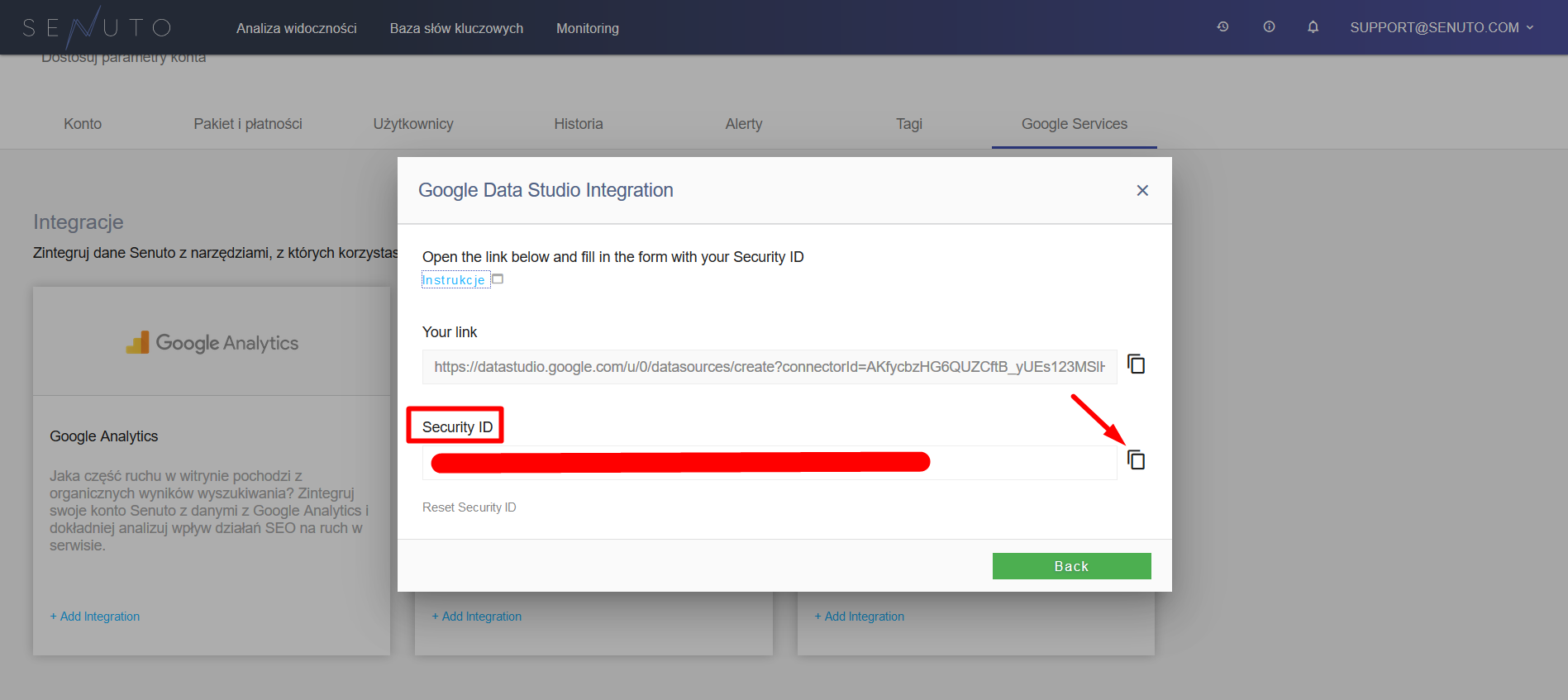Click the green Back button

coord(1072,566)
